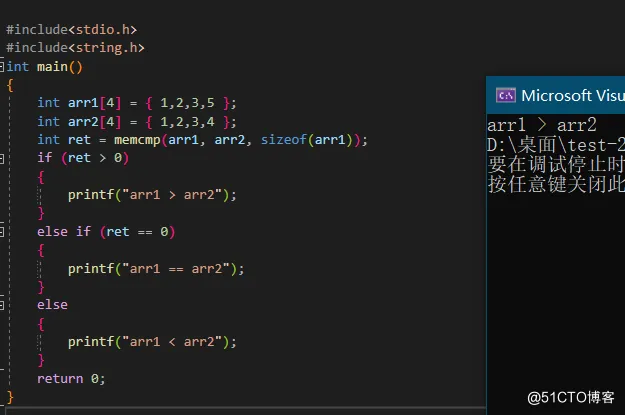Click the int ret = memcmp line

pos(202,140)
